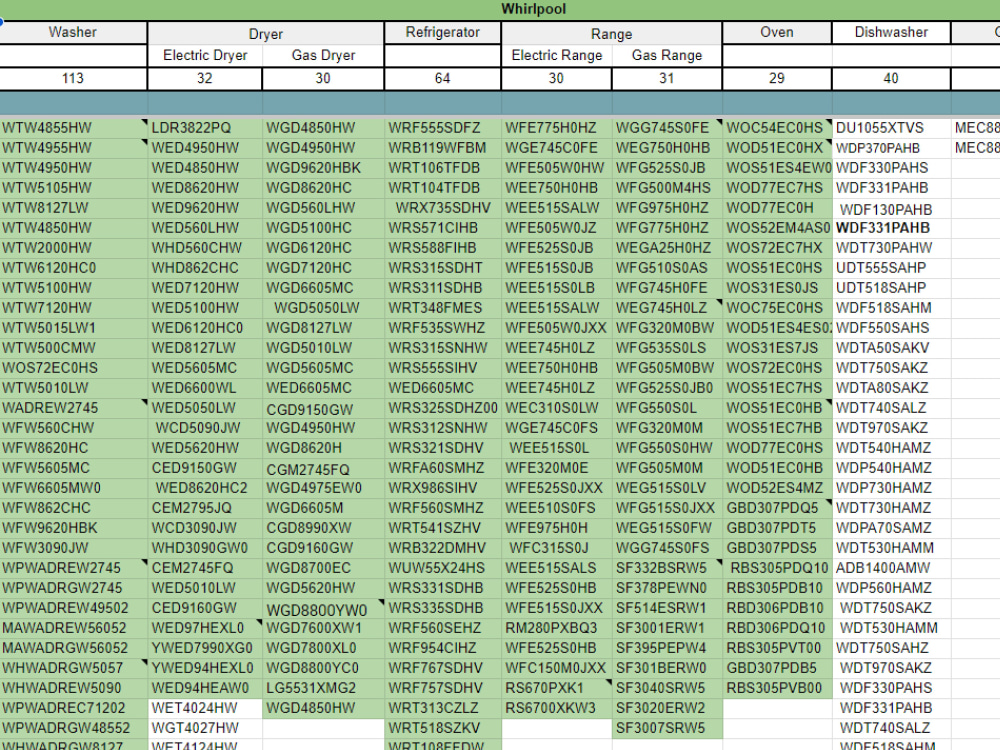Screen dimensions: 1000x750
Task: Click the Oven count cell 29
Action: click(x=777, y=78)
